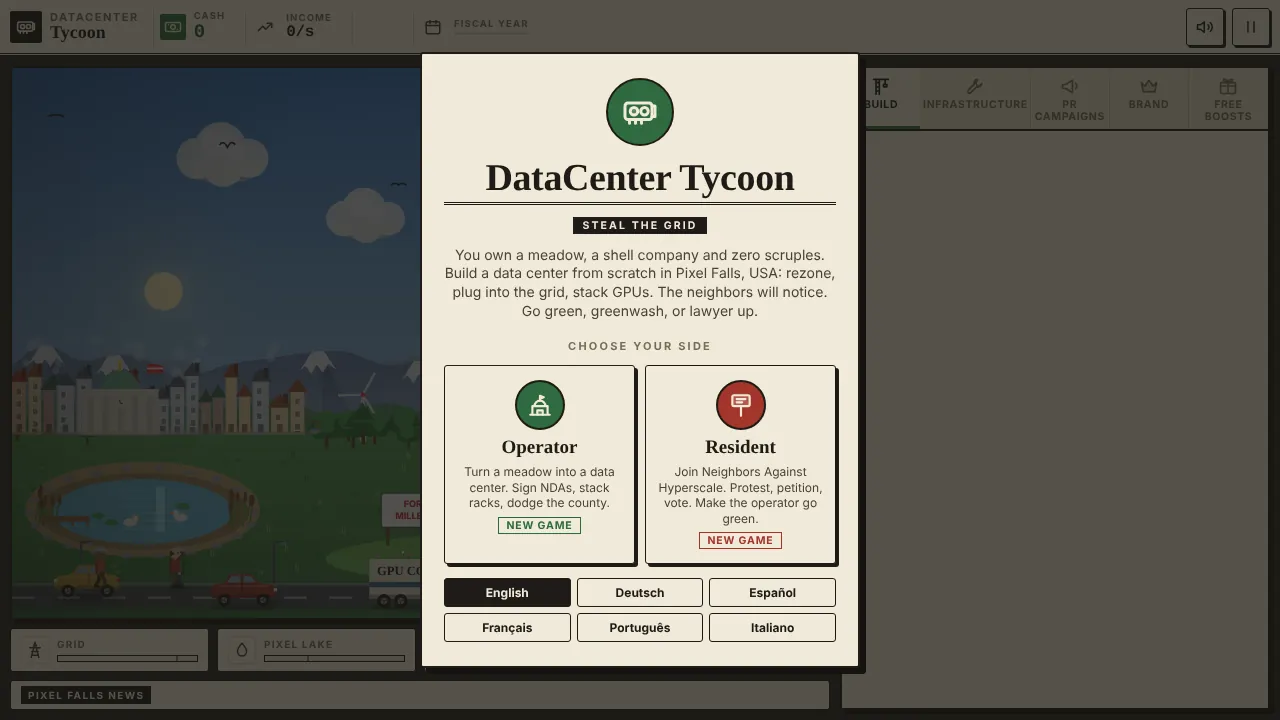Switch language to Português

tap(640, 627)
